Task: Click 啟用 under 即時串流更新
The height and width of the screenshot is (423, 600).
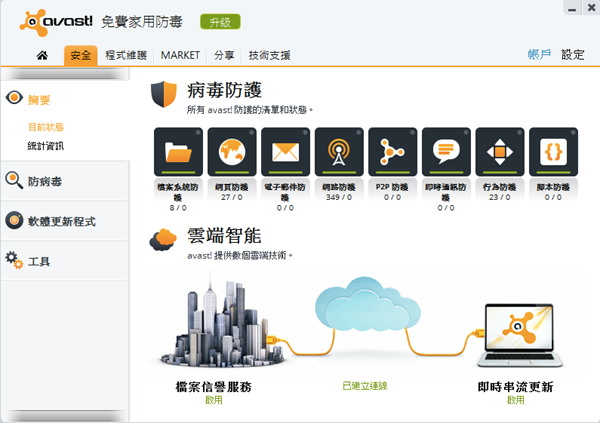Action: point(515,400)
